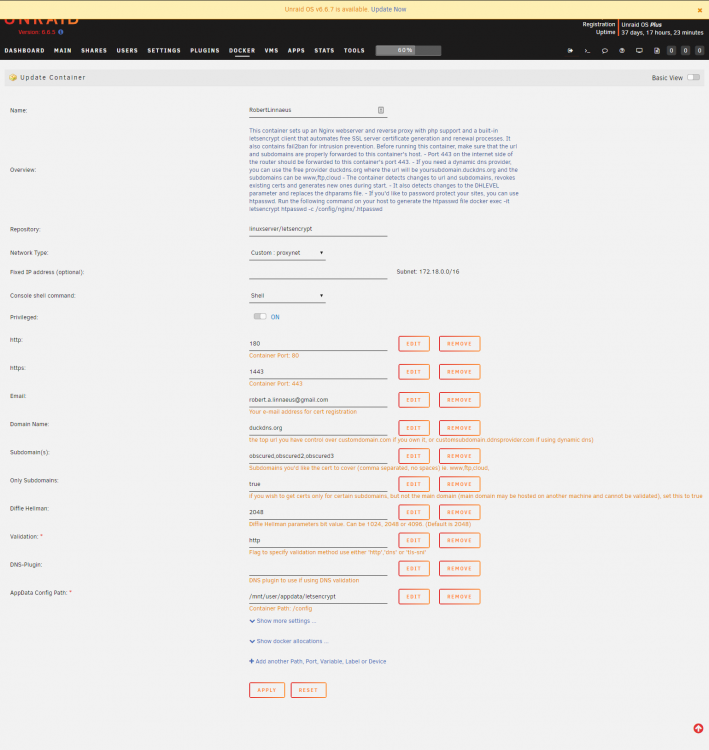
Task: Toggle the Privileged switch
Action: (260, 317)
